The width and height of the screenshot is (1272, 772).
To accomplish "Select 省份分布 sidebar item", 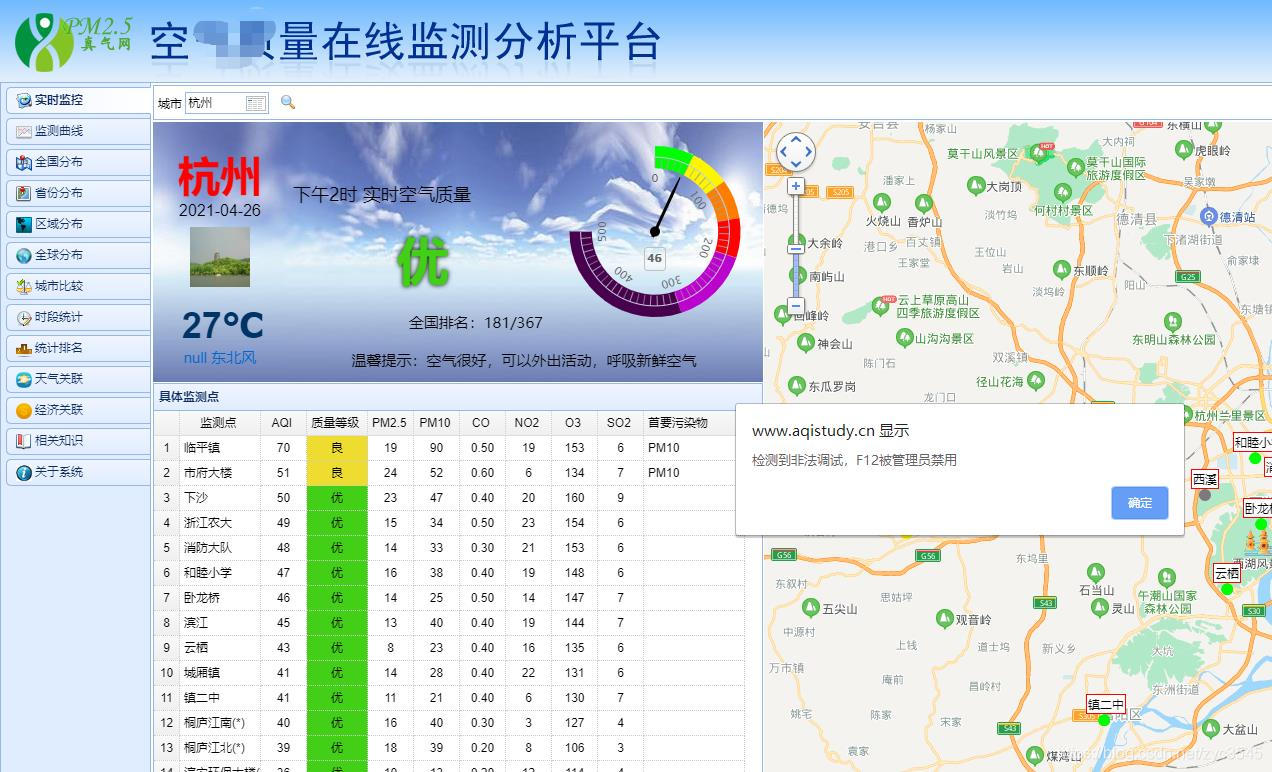I will click(x=78, y=193).
